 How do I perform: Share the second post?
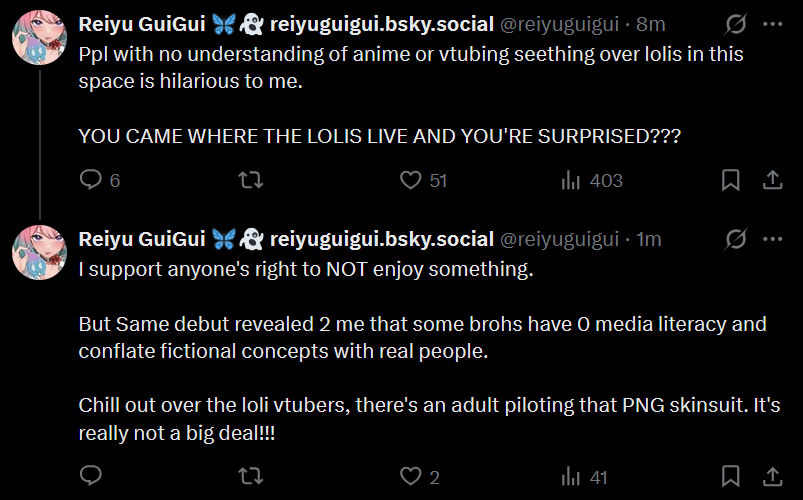point(772,477)
